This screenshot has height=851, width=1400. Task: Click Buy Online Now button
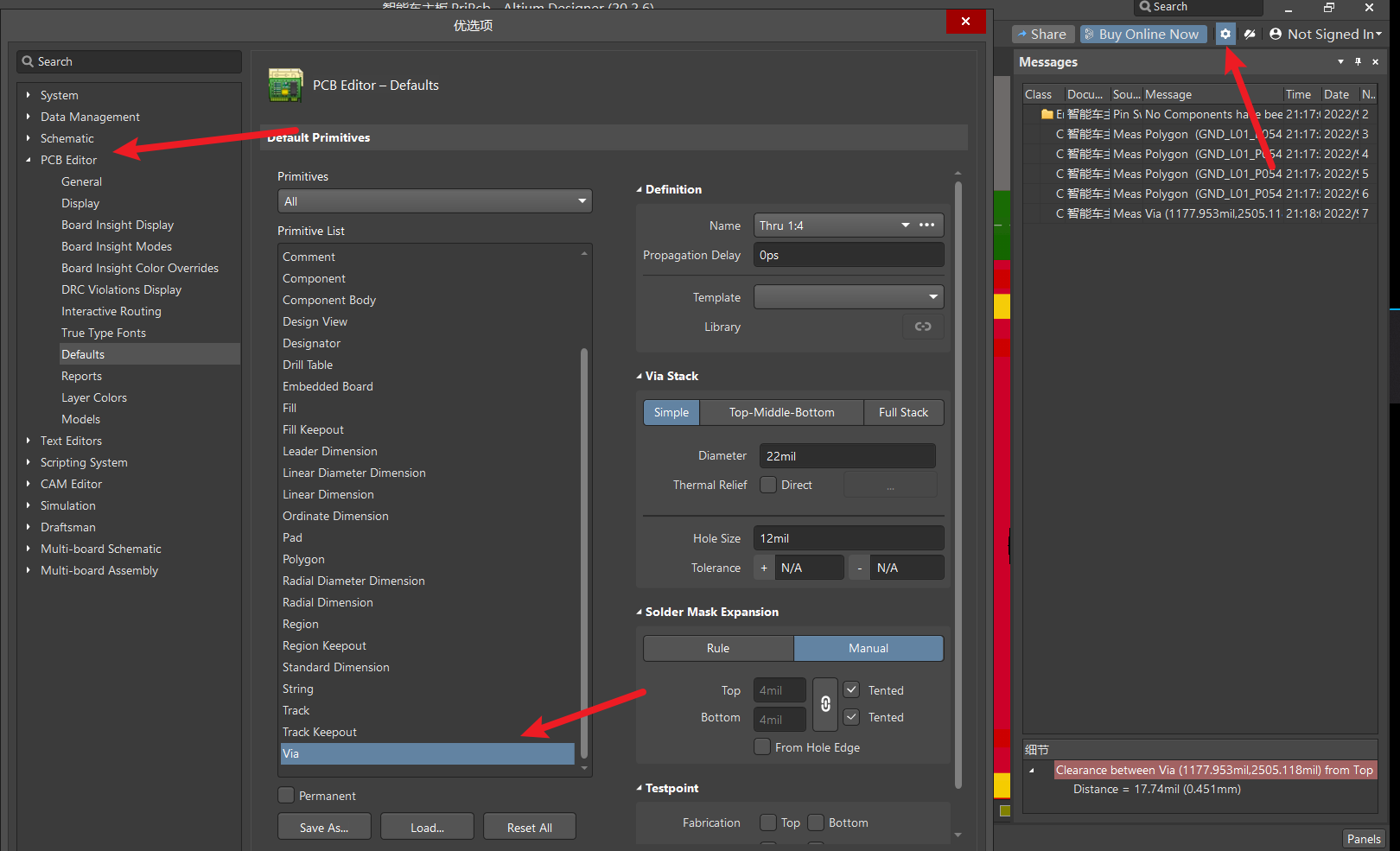pos(1143,34)
